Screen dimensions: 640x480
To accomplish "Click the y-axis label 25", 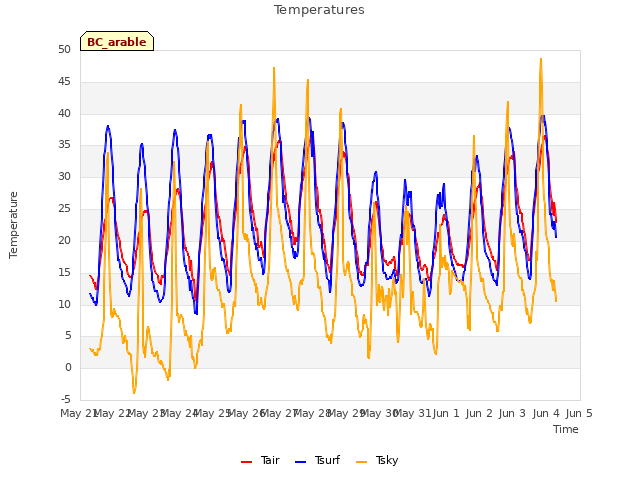I will coord(64,209).
